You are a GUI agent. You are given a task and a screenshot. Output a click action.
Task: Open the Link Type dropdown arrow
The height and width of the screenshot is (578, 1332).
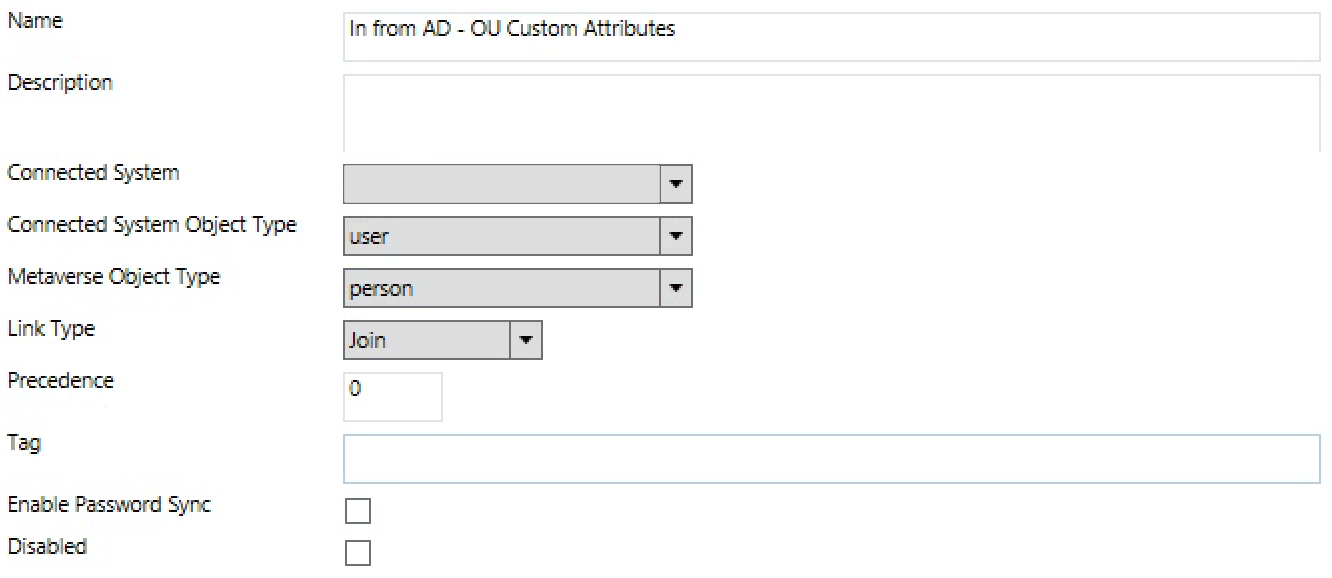point(527,341)
